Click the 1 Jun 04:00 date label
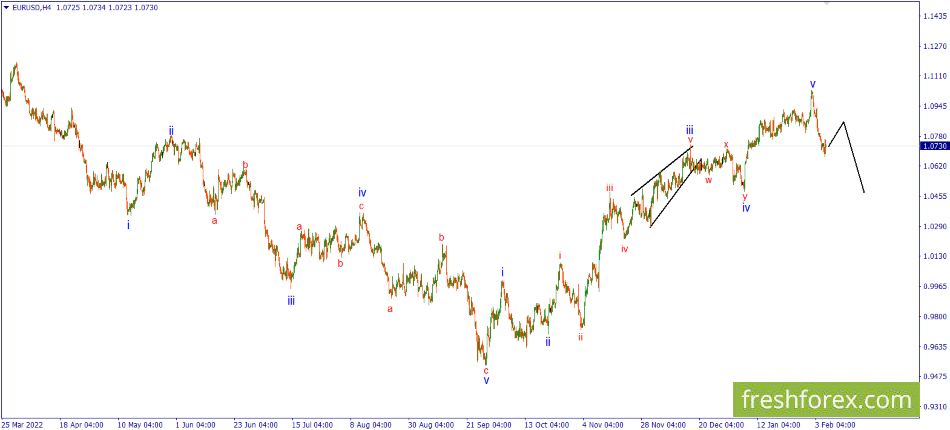 click(x=196, y=425)
